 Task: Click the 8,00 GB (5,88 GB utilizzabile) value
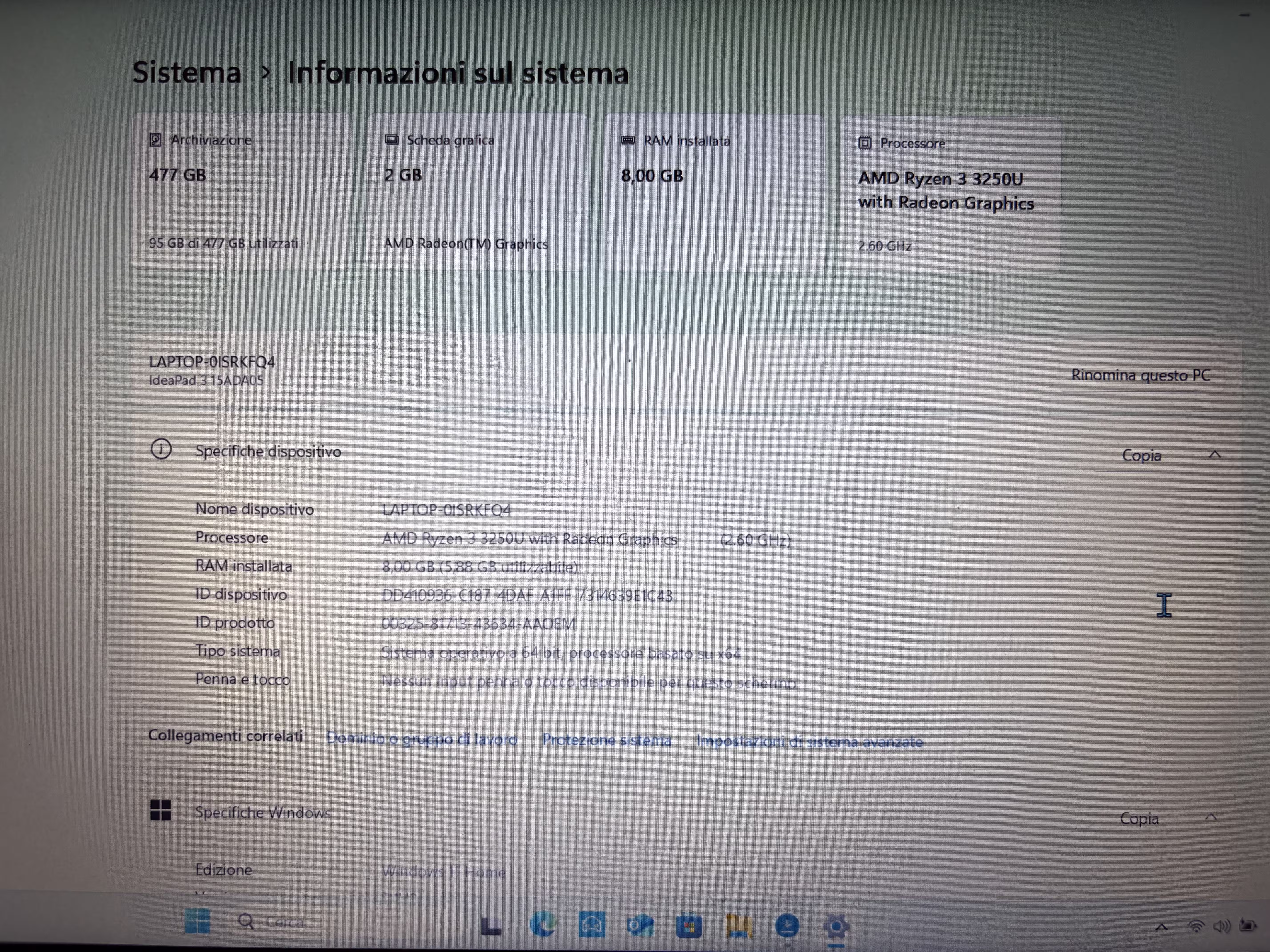tap(479, 567)
